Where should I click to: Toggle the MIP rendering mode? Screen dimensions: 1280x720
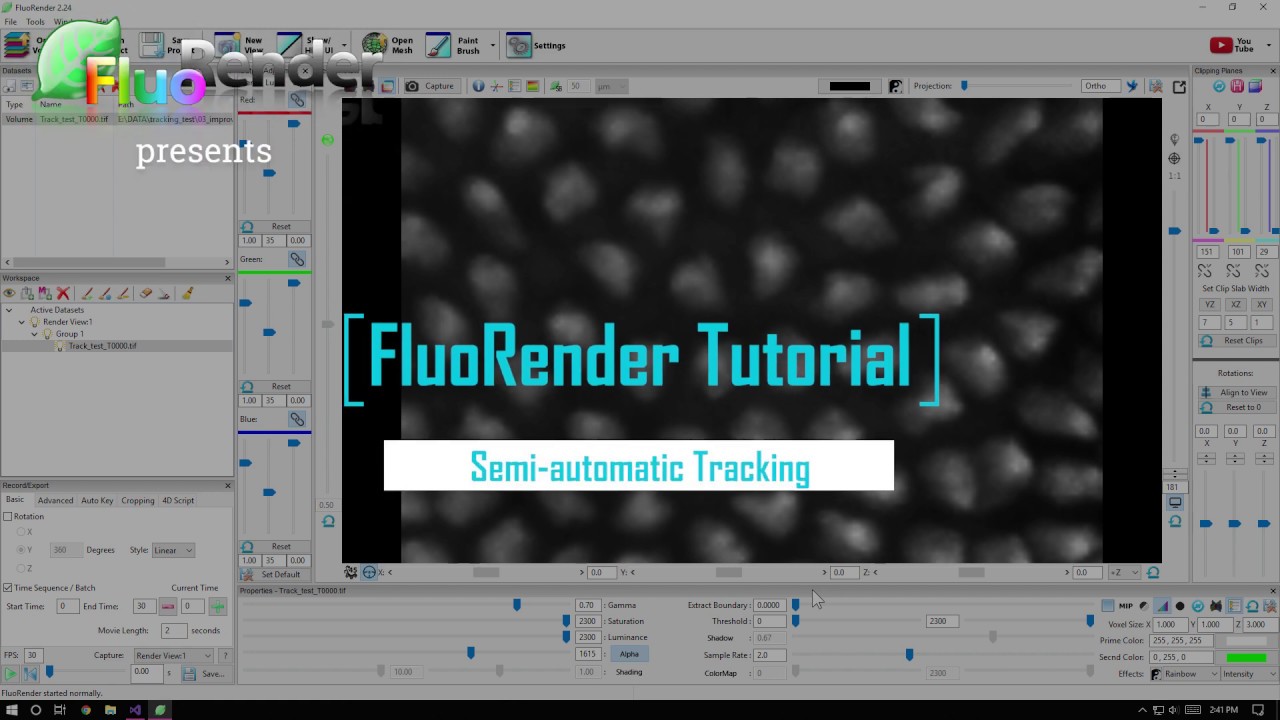(x=1126, y=606)
